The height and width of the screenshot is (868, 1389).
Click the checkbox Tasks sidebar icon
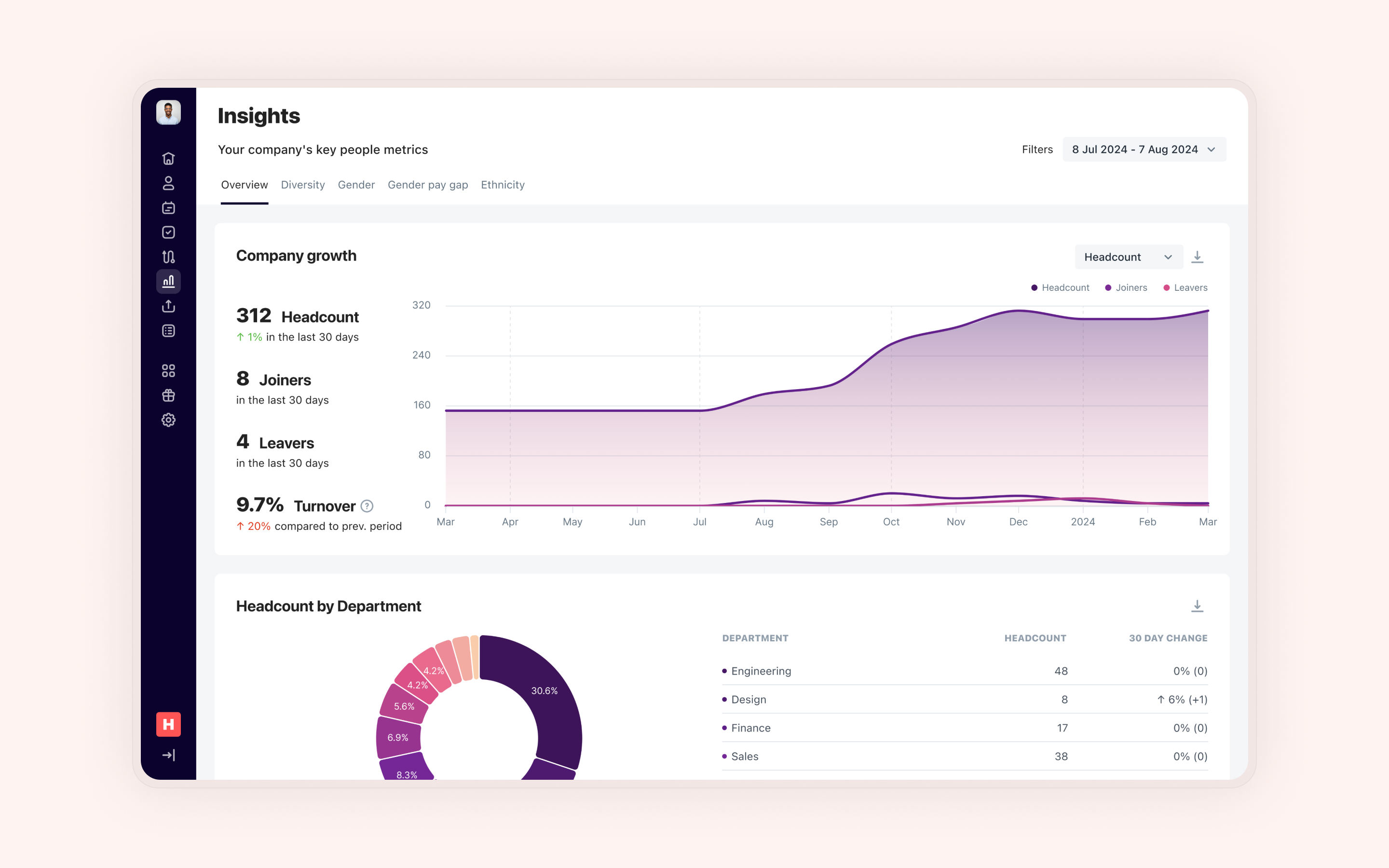pos(168,232)
